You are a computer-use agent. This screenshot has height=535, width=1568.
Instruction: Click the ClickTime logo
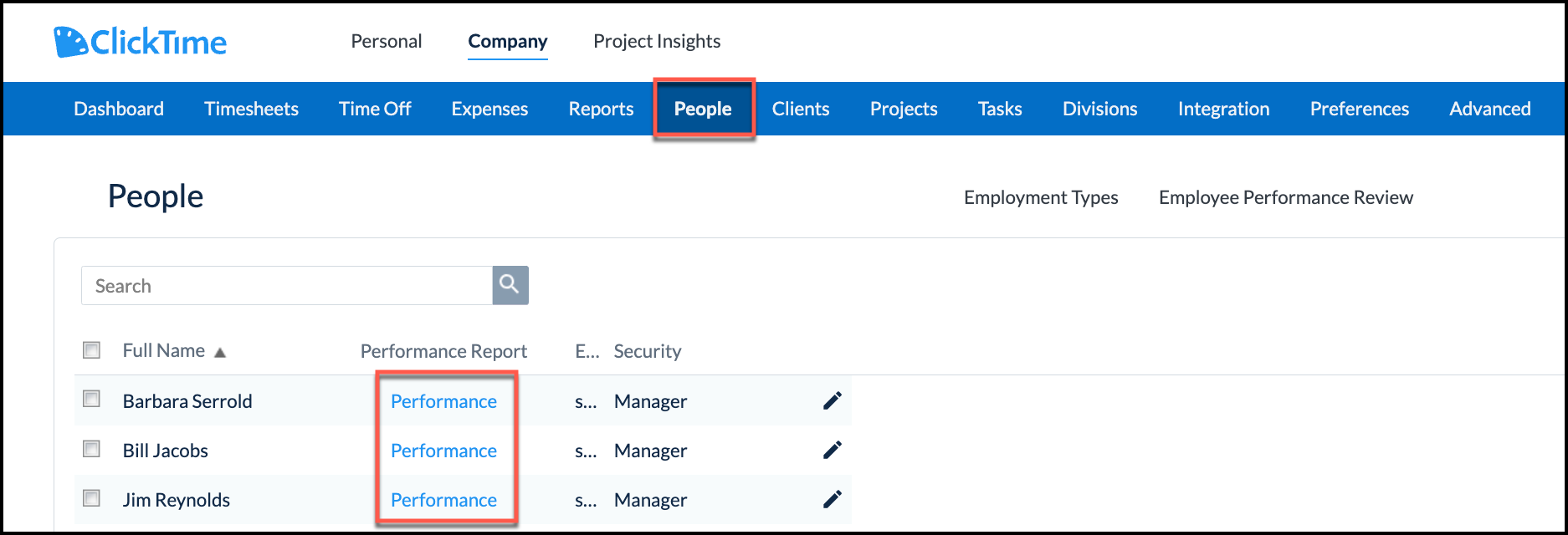coord(141,42)
